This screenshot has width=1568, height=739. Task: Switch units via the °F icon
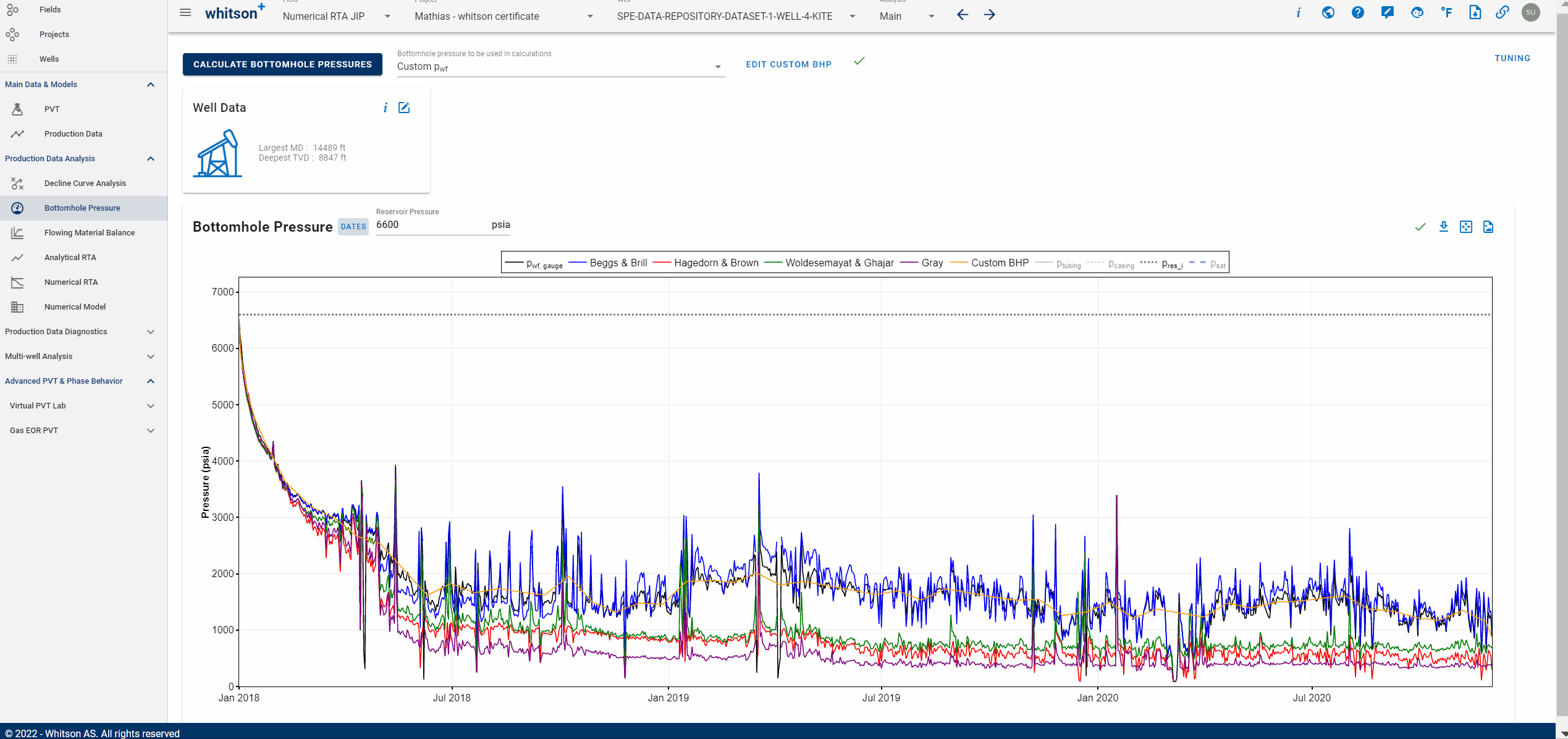click(x=1446, y=13)
